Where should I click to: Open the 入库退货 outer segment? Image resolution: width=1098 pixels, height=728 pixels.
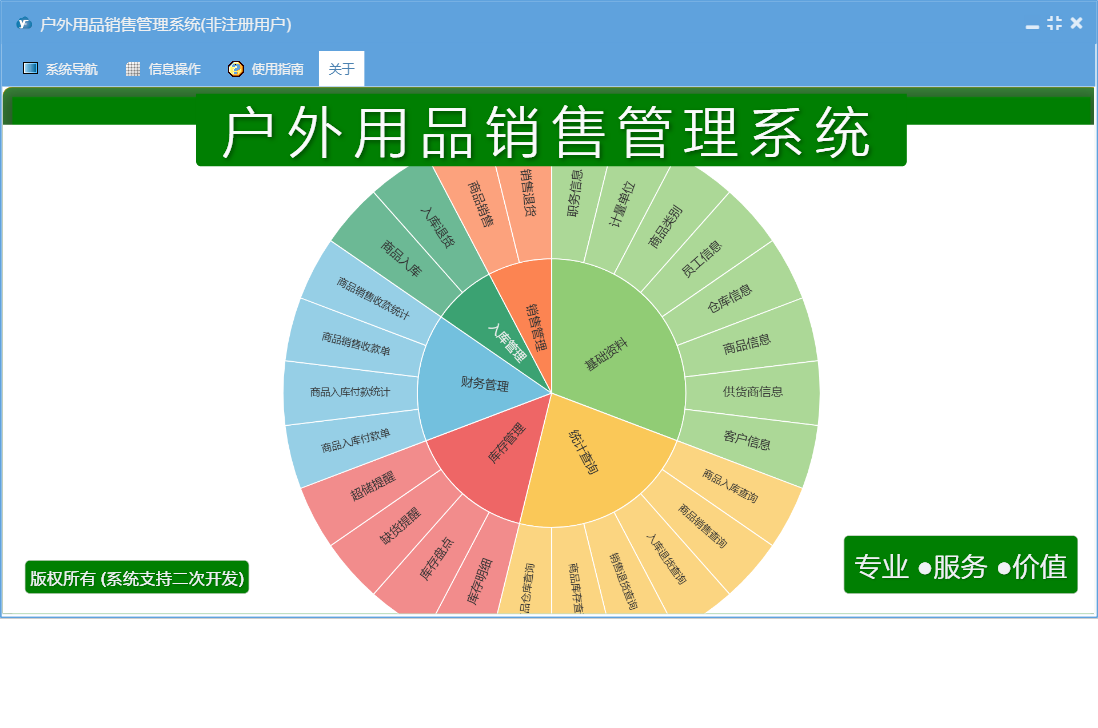[x=437, y=228]
